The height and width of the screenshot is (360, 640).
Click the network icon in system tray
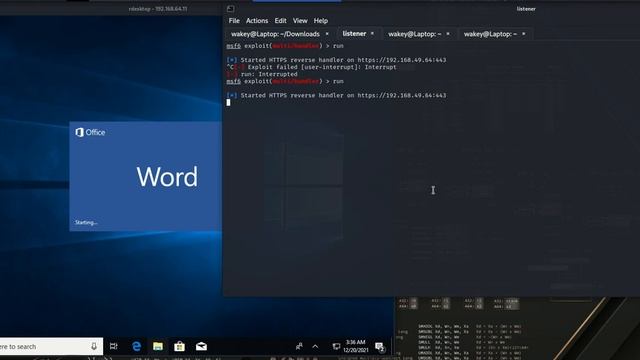point(336,347)
